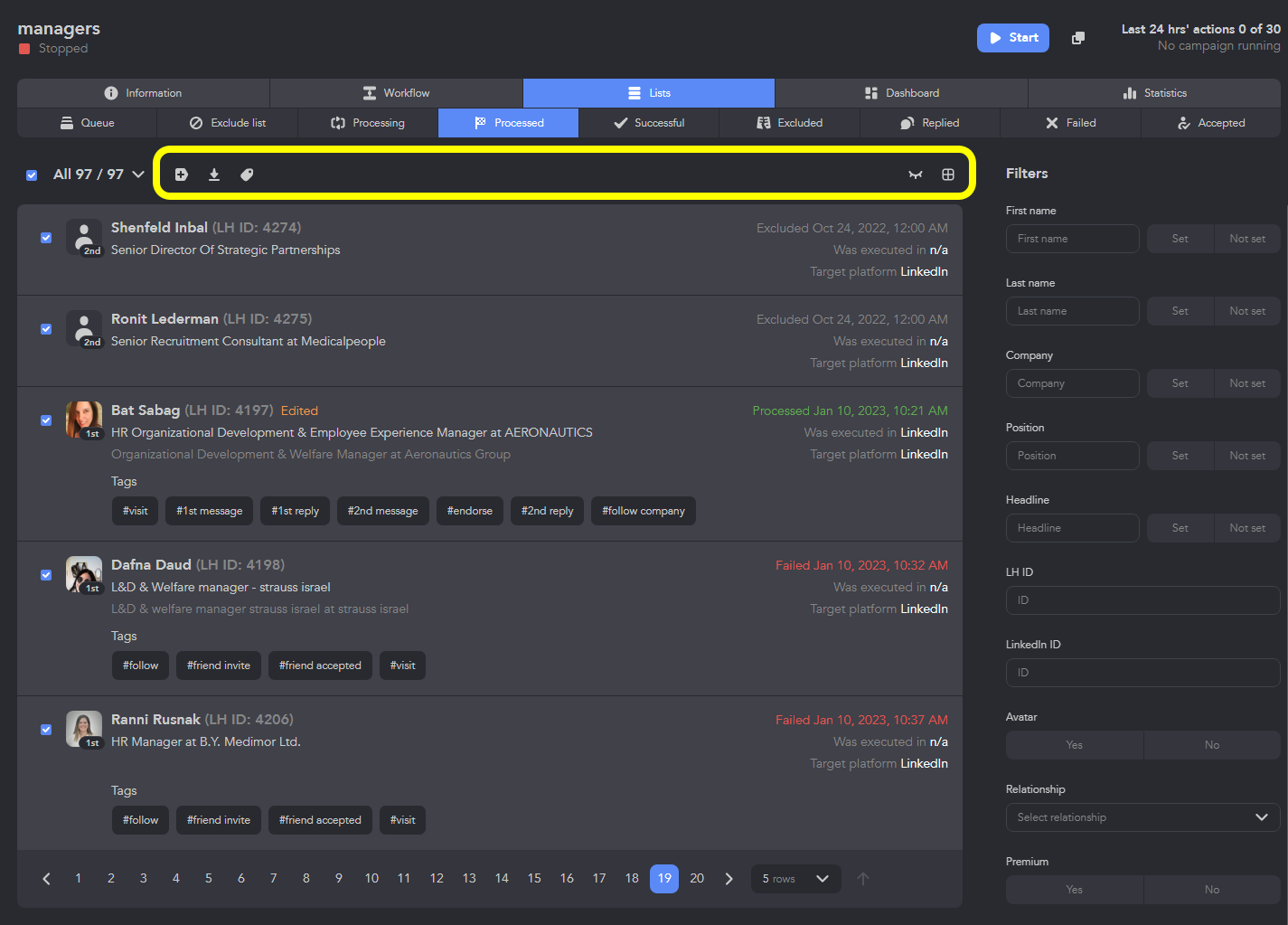The height and width of the screenshot is (925, 1288).
Task: Click the Start campaign button
Action: [1013, 38]
